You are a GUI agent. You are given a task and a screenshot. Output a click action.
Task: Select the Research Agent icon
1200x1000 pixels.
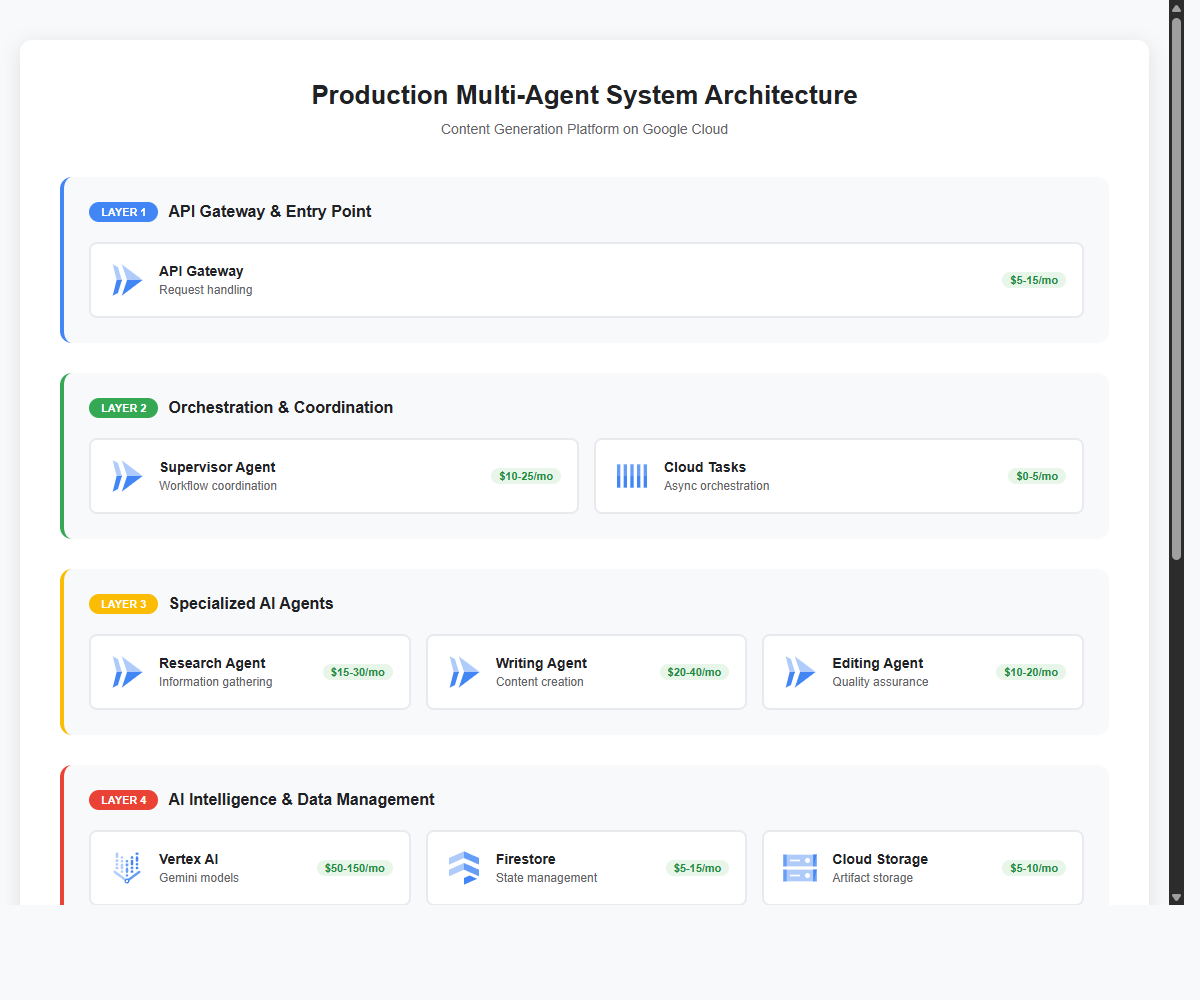126,672
